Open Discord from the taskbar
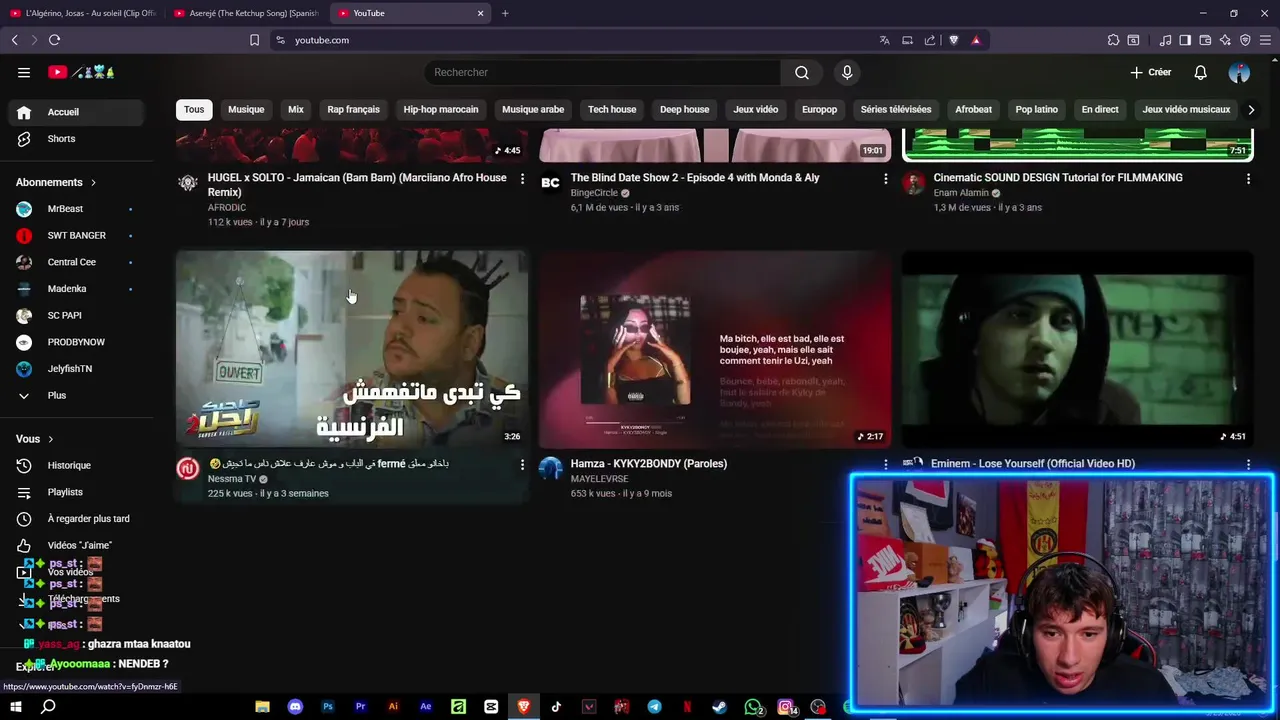 tap(295, 706)
